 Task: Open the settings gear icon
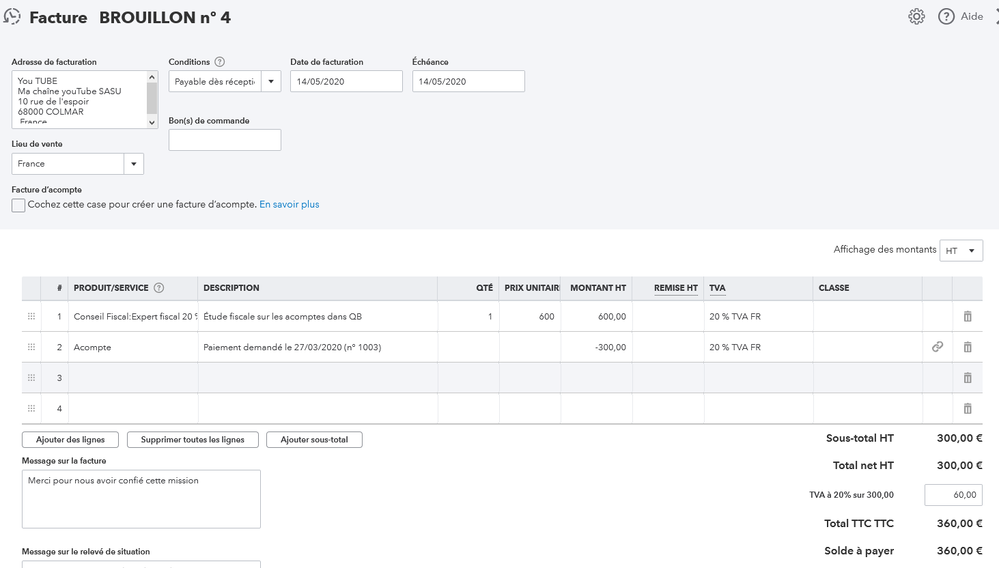click(916, 17)
